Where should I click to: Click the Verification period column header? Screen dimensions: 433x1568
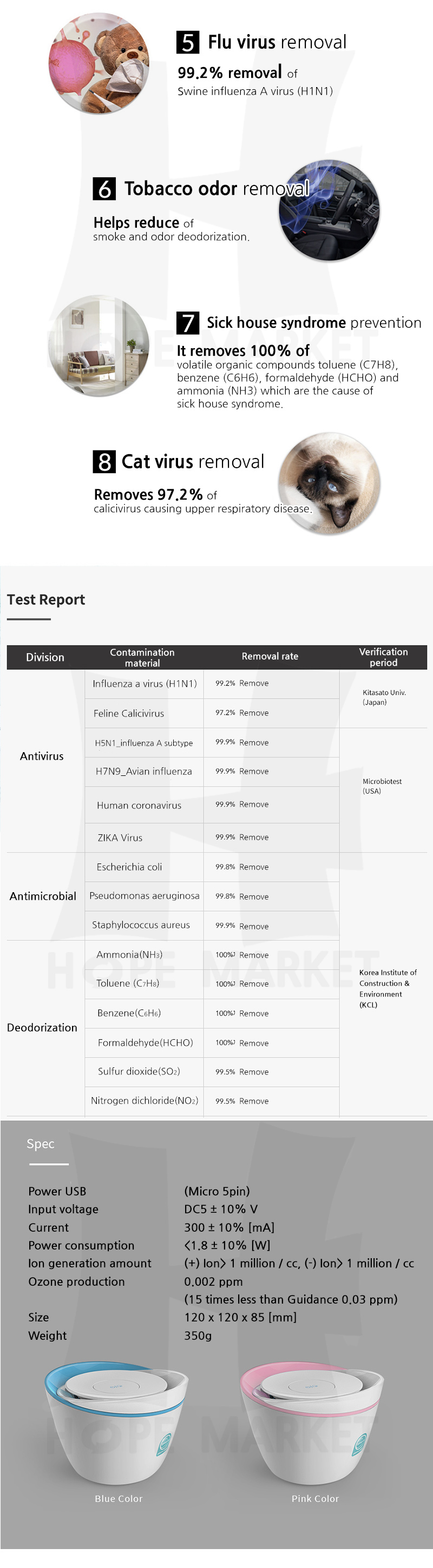click(x=383, y=657)
